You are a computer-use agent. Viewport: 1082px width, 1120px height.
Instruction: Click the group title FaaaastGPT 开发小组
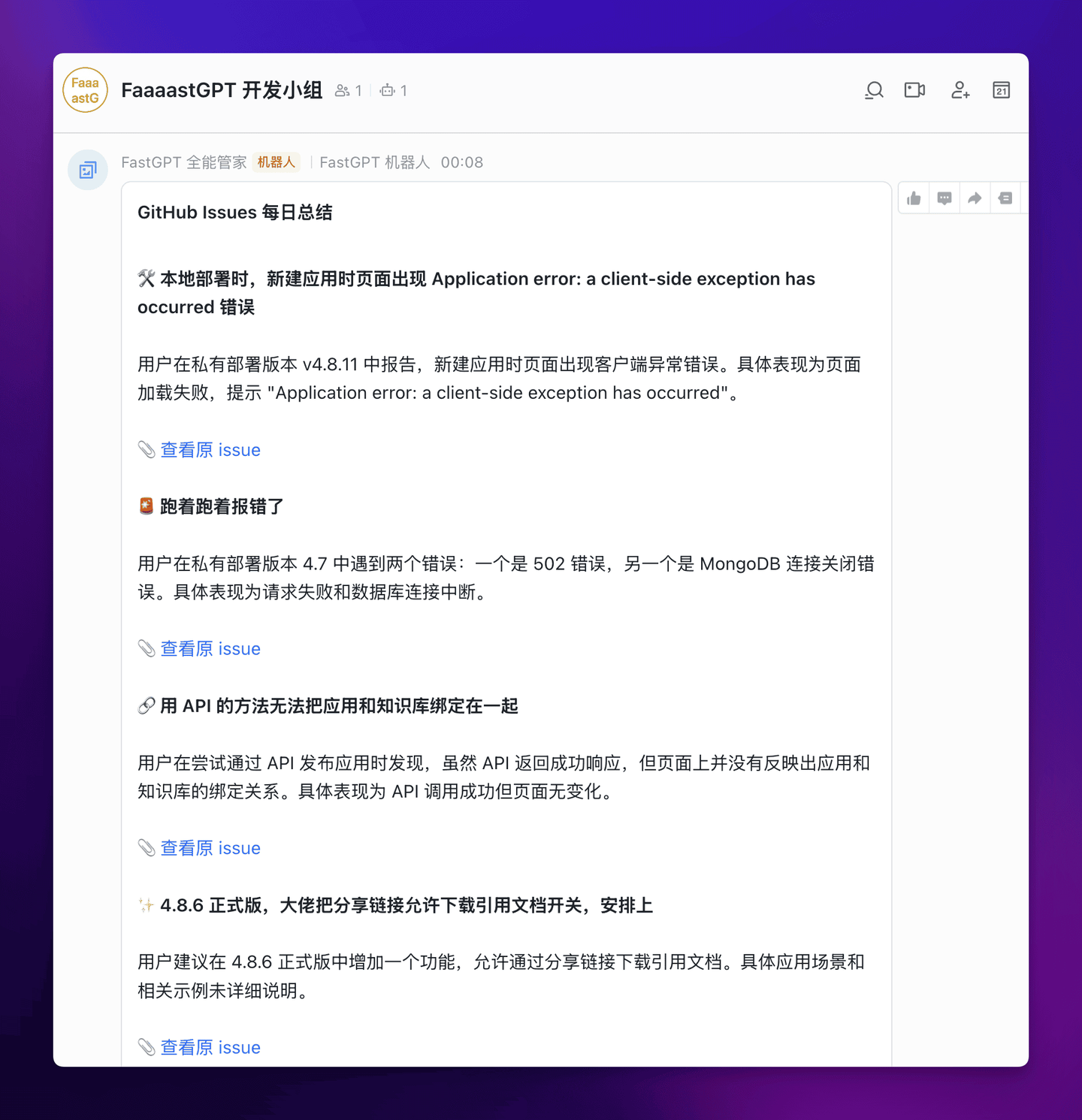221,90
